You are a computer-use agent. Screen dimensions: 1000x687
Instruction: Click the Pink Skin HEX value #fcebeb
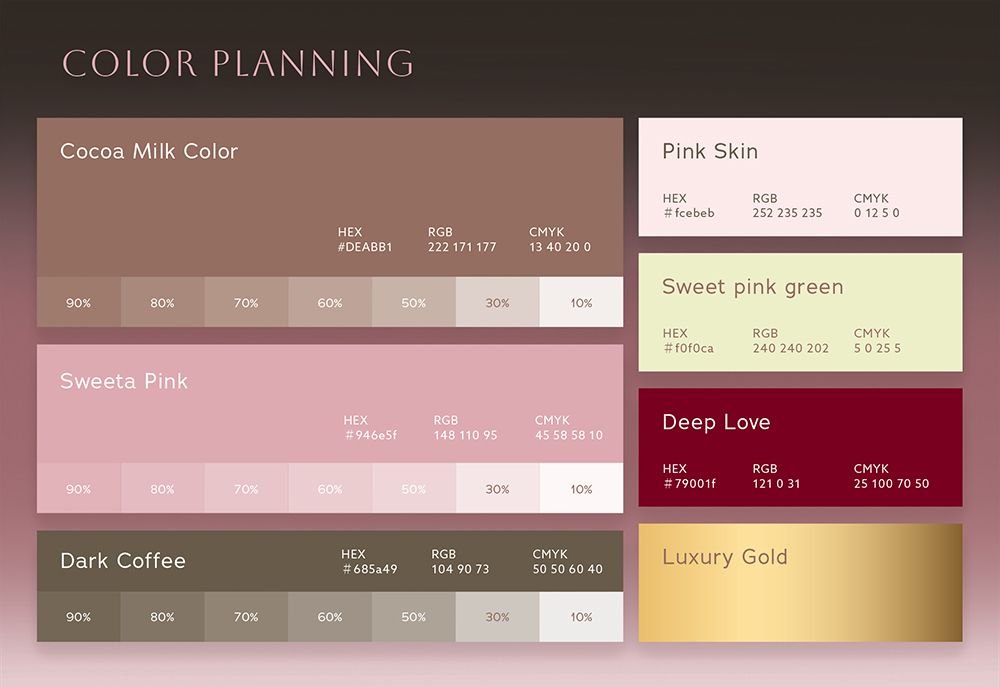point(689,213)
